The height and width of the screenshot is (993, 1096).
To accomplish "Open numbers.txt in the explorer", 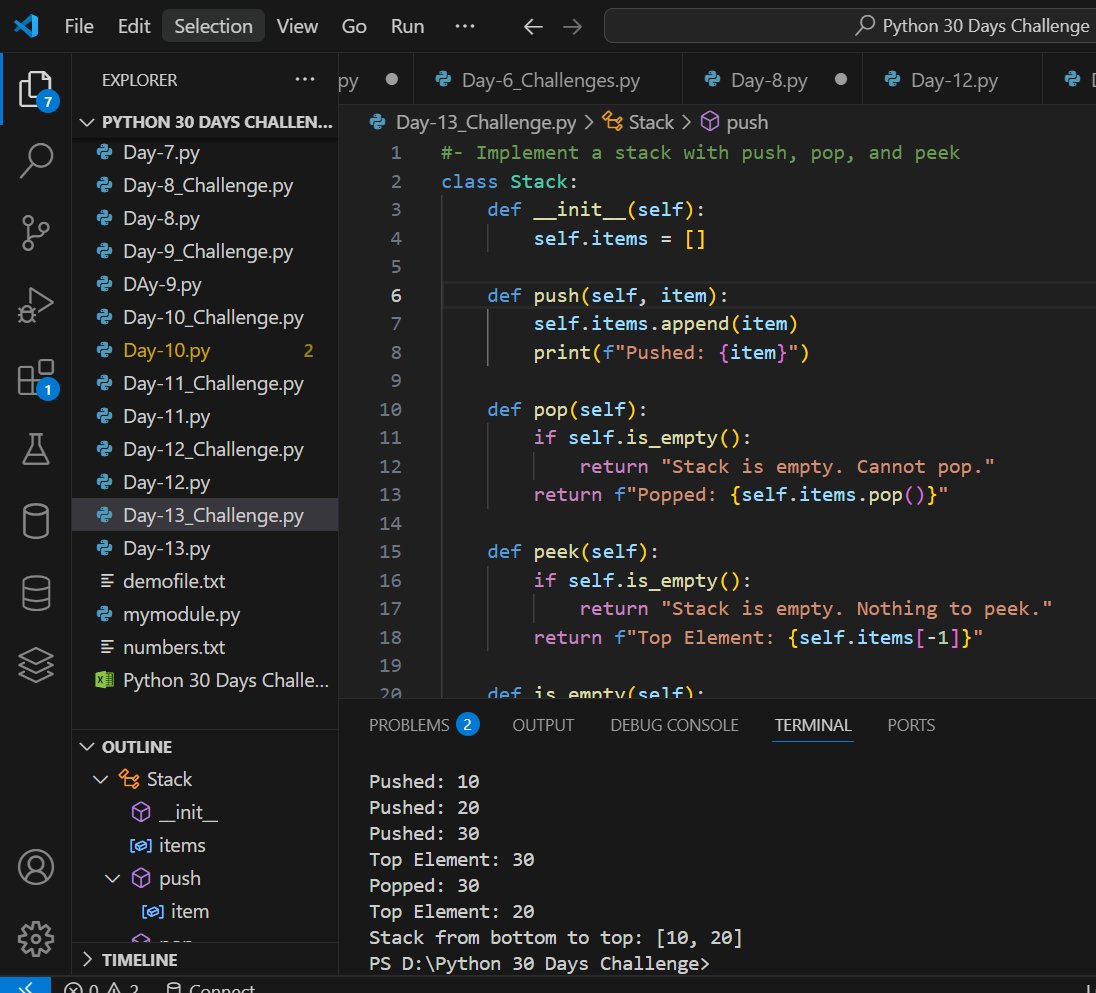I will point(206,647).
